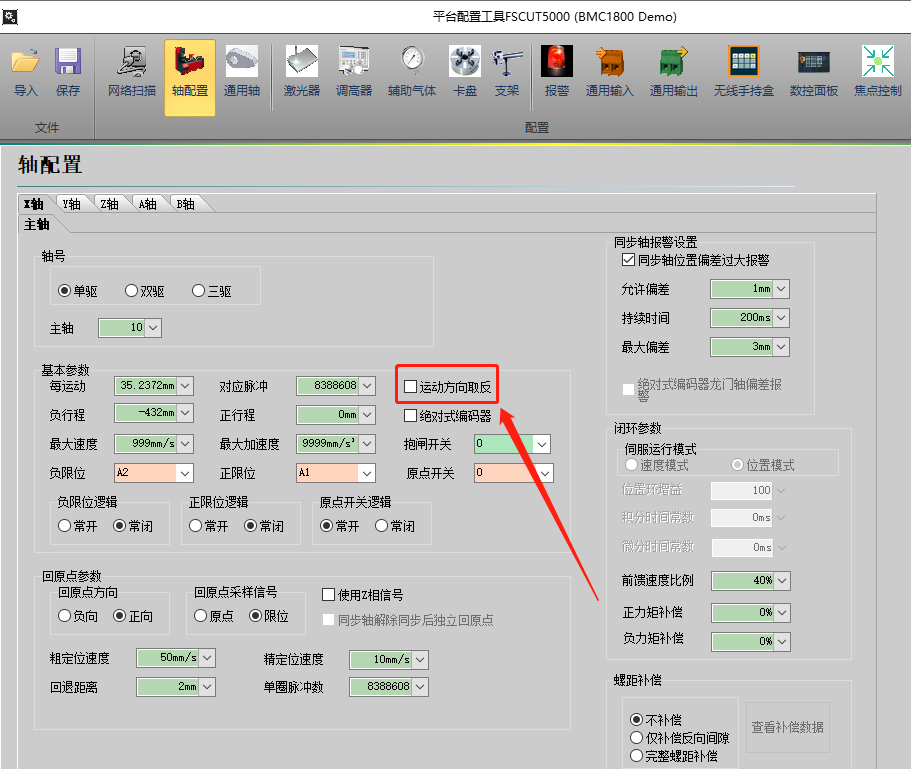Viewport: 911px width, 769px height.
Task: Open the 激光器 laser configuration icon
Action: pyautogui.click(x=301, y=63)
